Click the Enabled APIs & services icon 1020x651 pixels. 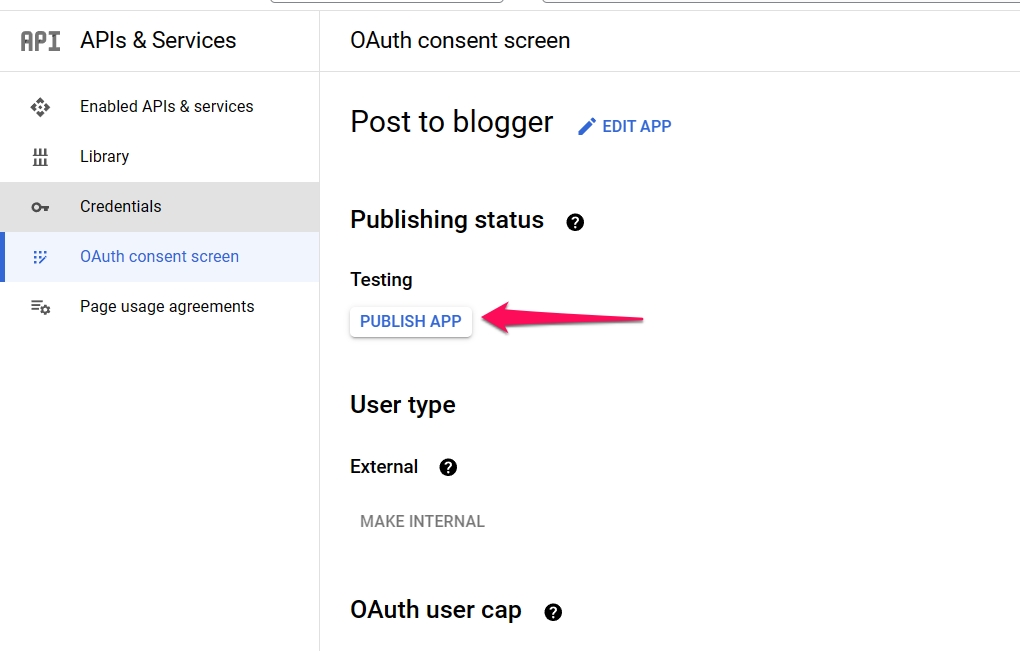[40, 107]
